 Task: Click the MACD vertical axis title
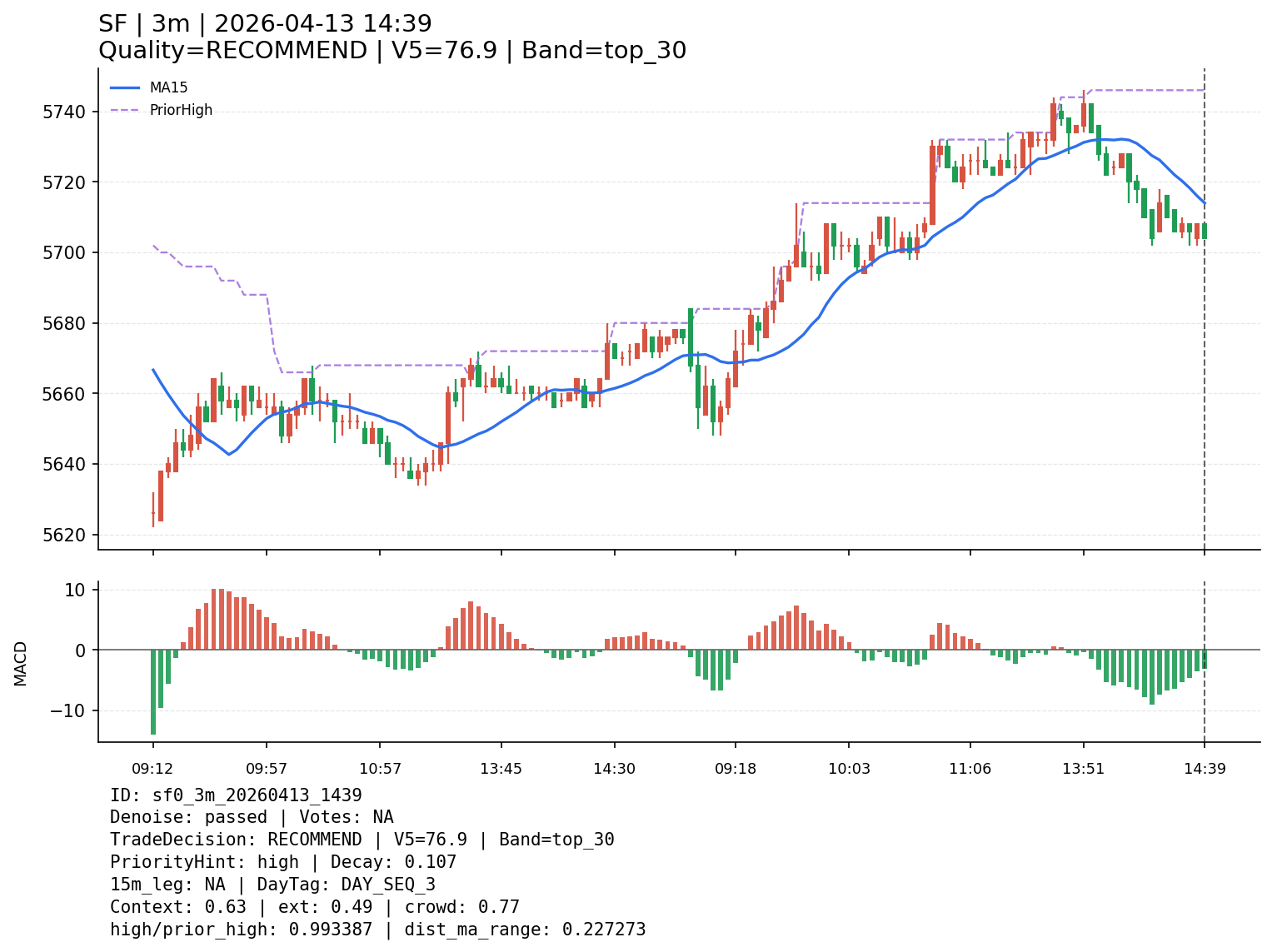point(21,663)
